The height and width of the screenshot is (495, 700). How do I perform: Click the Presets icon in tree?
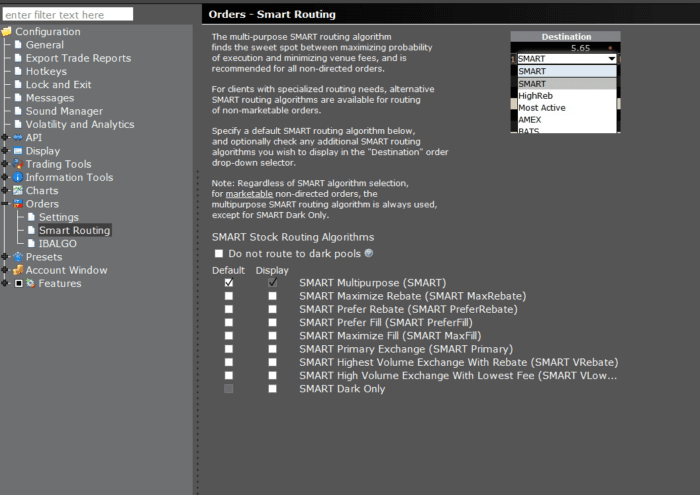click(17, 257)
